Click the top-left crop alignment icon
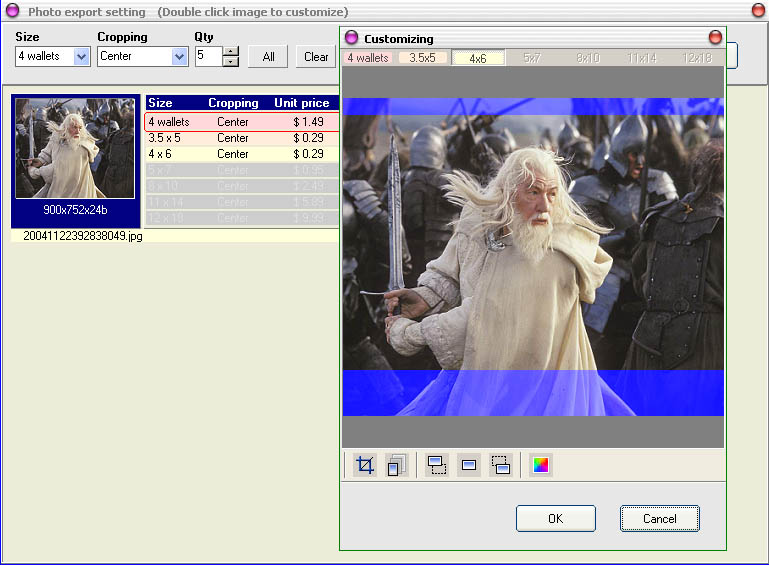 436,465
